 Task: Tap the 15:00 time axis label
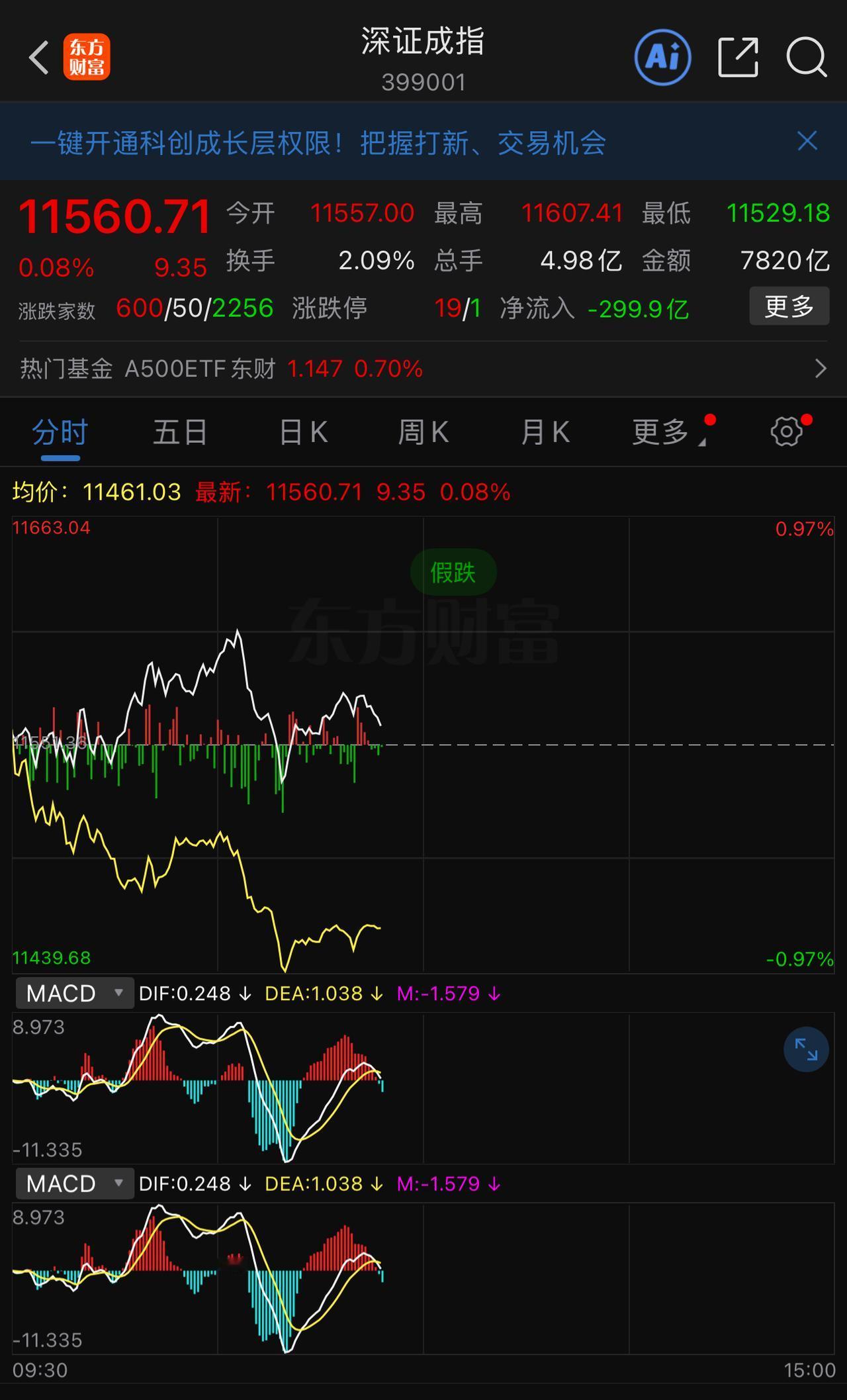pos(809,1370)
